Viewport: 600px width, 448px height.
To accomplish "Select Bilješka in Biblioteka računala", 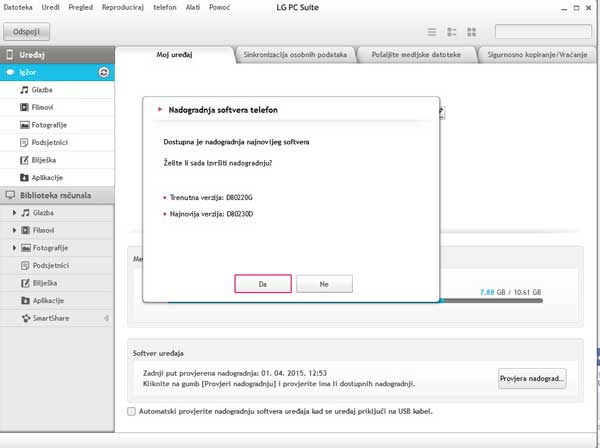I will [57, 283].
